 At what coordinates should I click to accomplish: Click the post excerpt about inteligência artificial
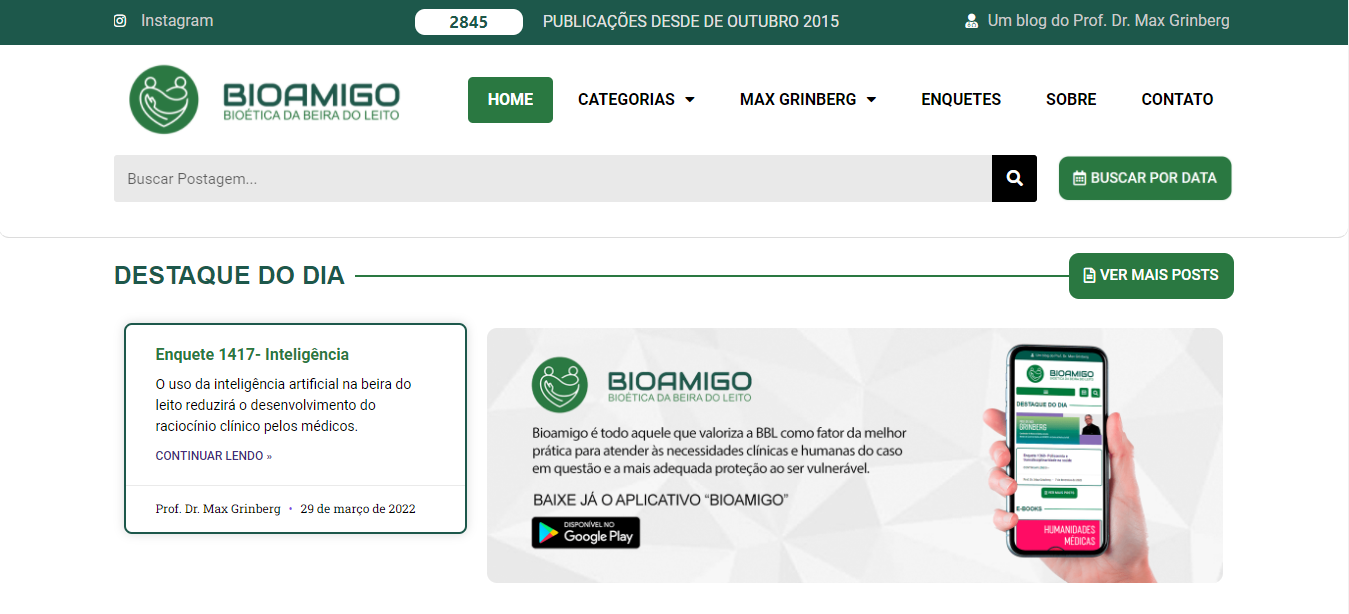pos(283,405)
